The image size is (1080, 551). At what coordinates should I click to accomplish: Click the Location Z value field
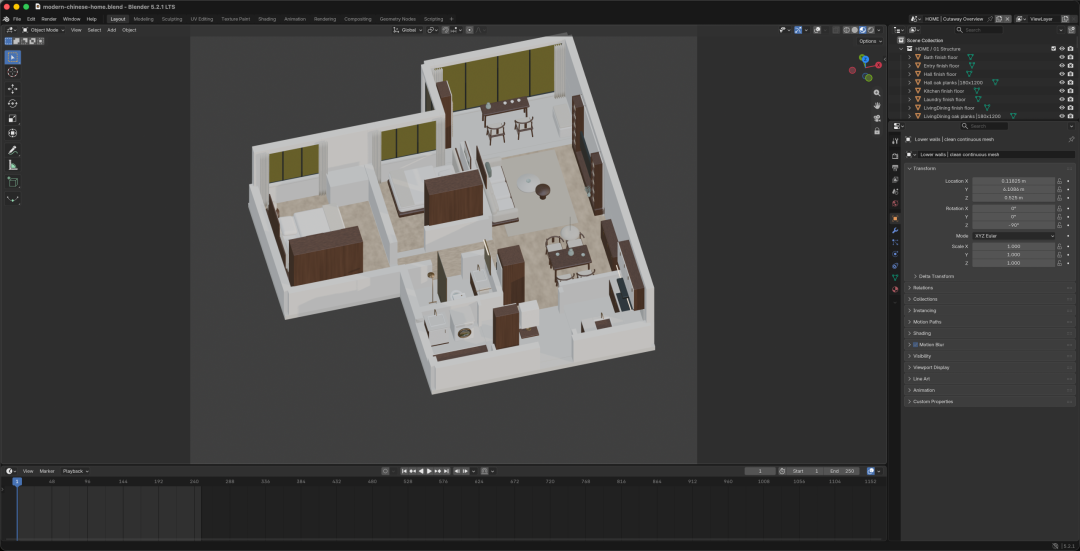(1013, 198)
